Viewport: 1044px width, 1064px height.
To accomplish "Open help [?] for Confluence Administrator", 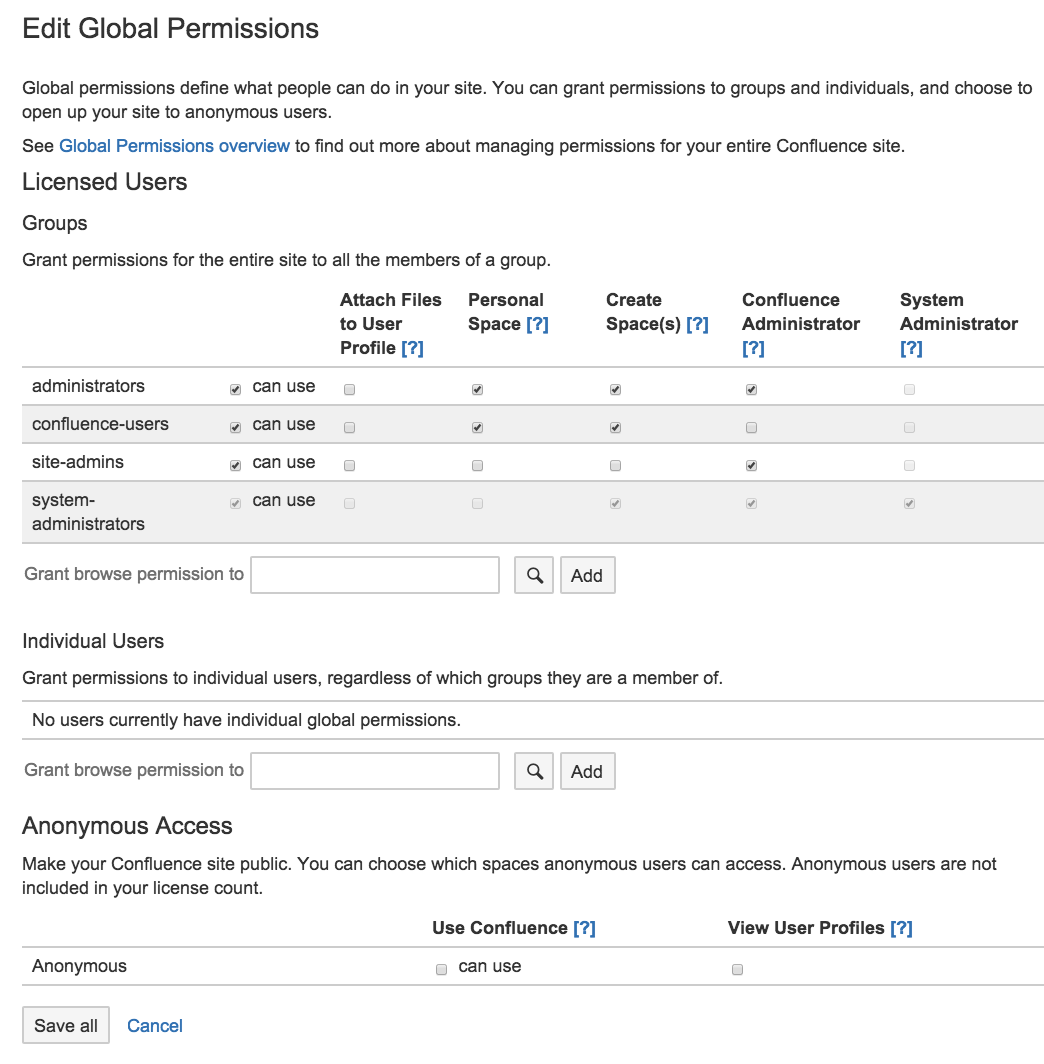I will coord(753,348).
